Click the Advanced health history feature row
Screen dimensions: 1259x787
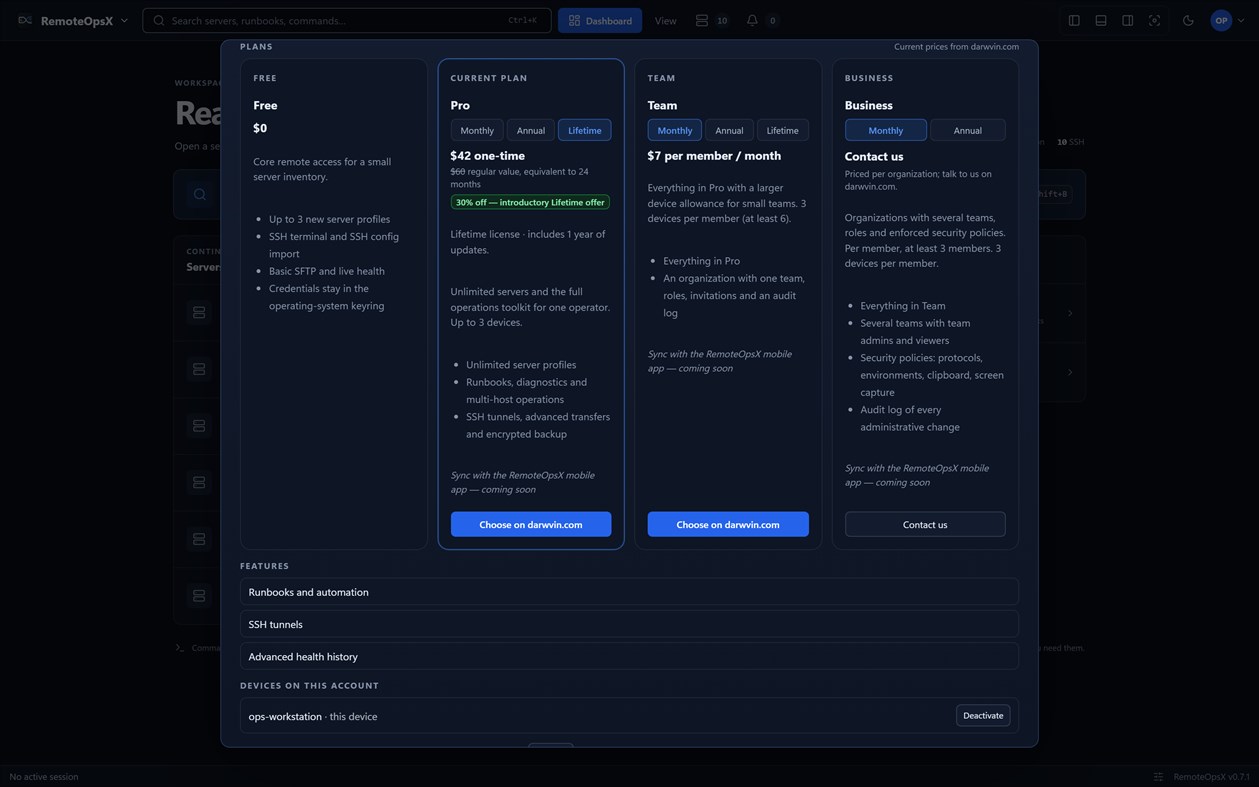[x=629, y=656]
